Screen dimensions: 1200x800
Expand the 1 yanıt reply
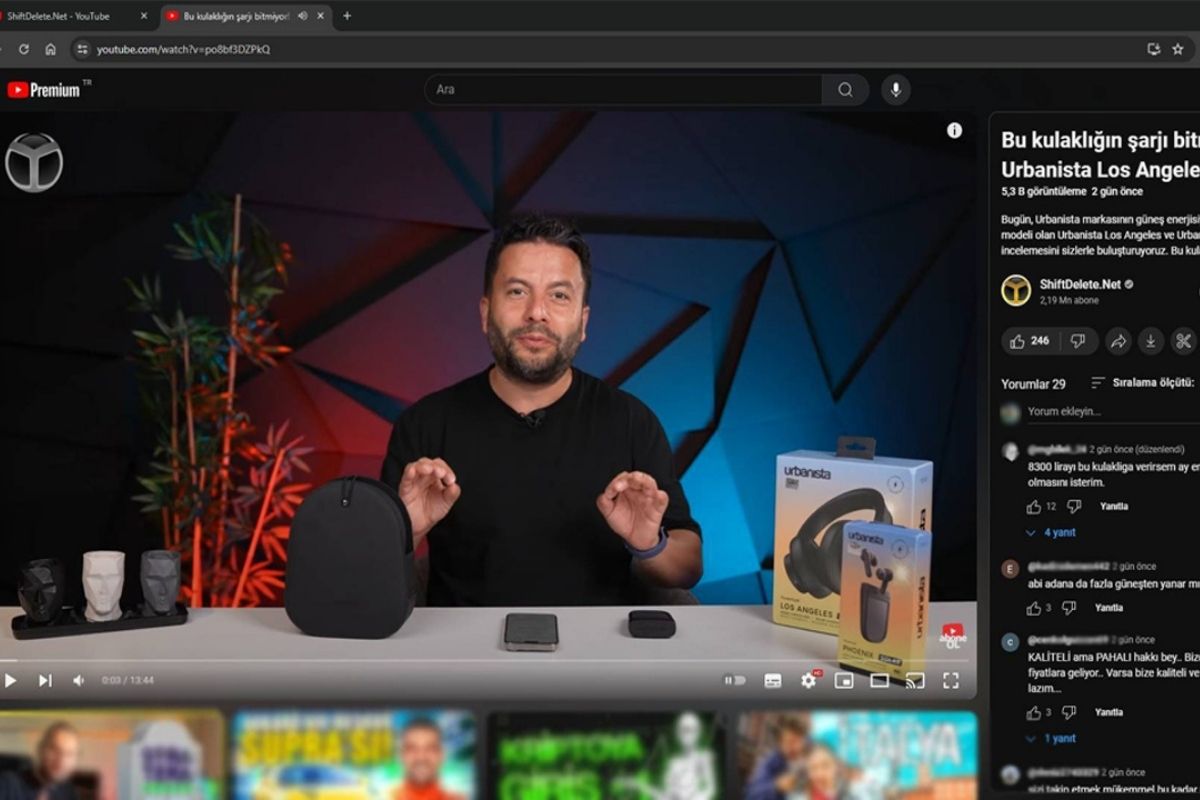(x=1051, y=738)
